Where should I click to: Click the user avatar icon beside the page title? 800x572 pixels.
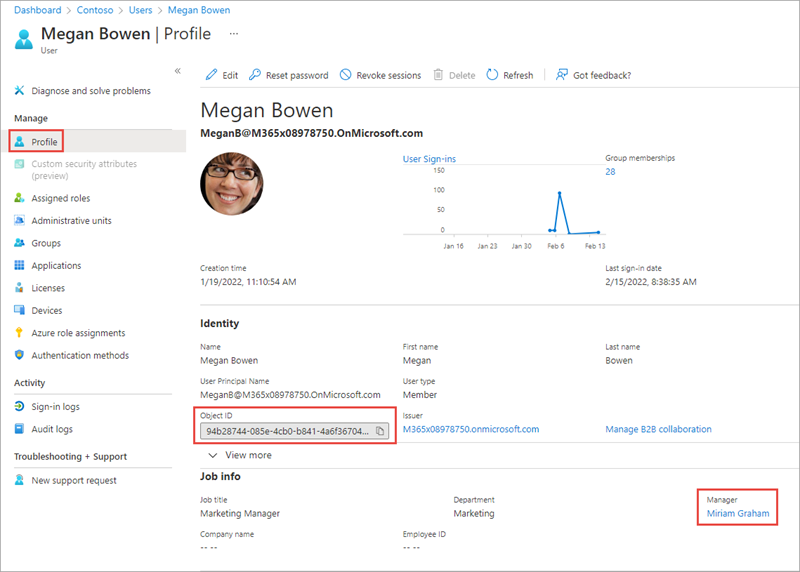click(23, 39)
